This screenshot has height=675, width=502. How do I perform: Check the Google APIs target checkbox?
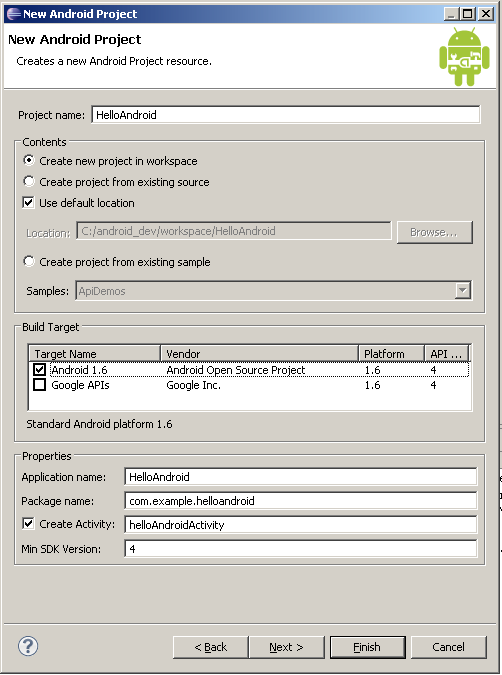pyautogui.click(x=40, y=384)
